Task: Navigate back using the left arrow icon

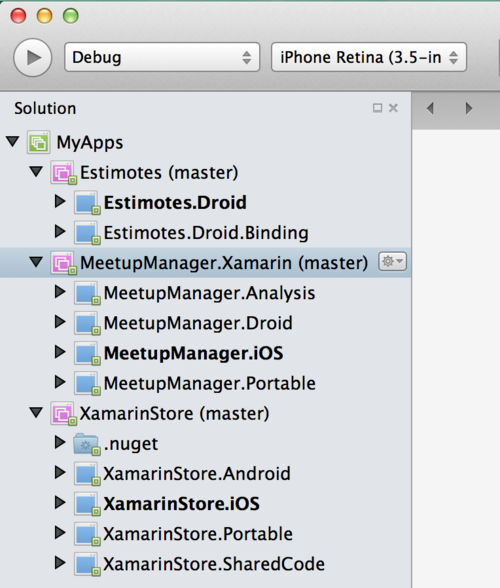Action: [430, 109]
